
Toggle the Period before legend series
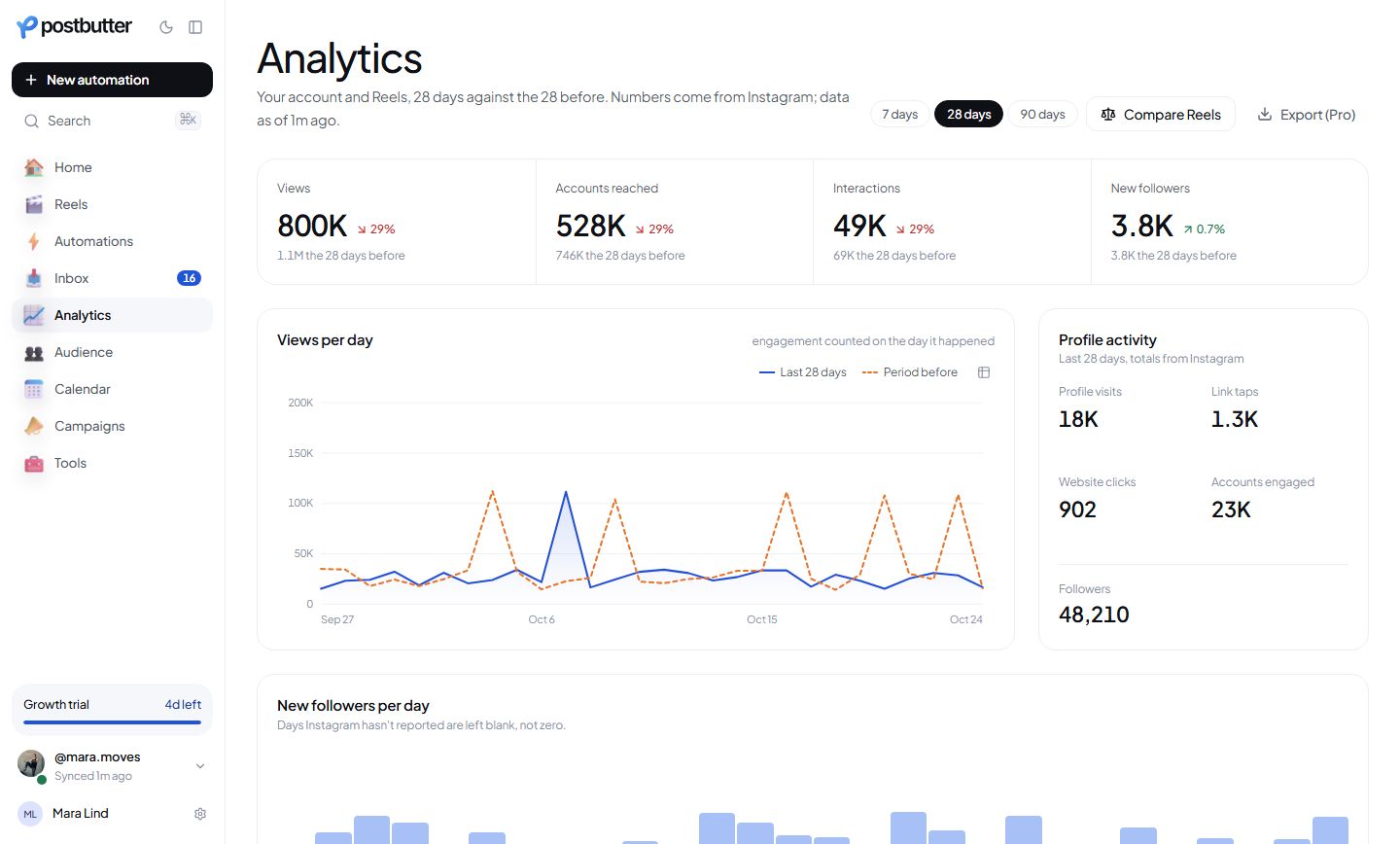(x=909, y=372)
